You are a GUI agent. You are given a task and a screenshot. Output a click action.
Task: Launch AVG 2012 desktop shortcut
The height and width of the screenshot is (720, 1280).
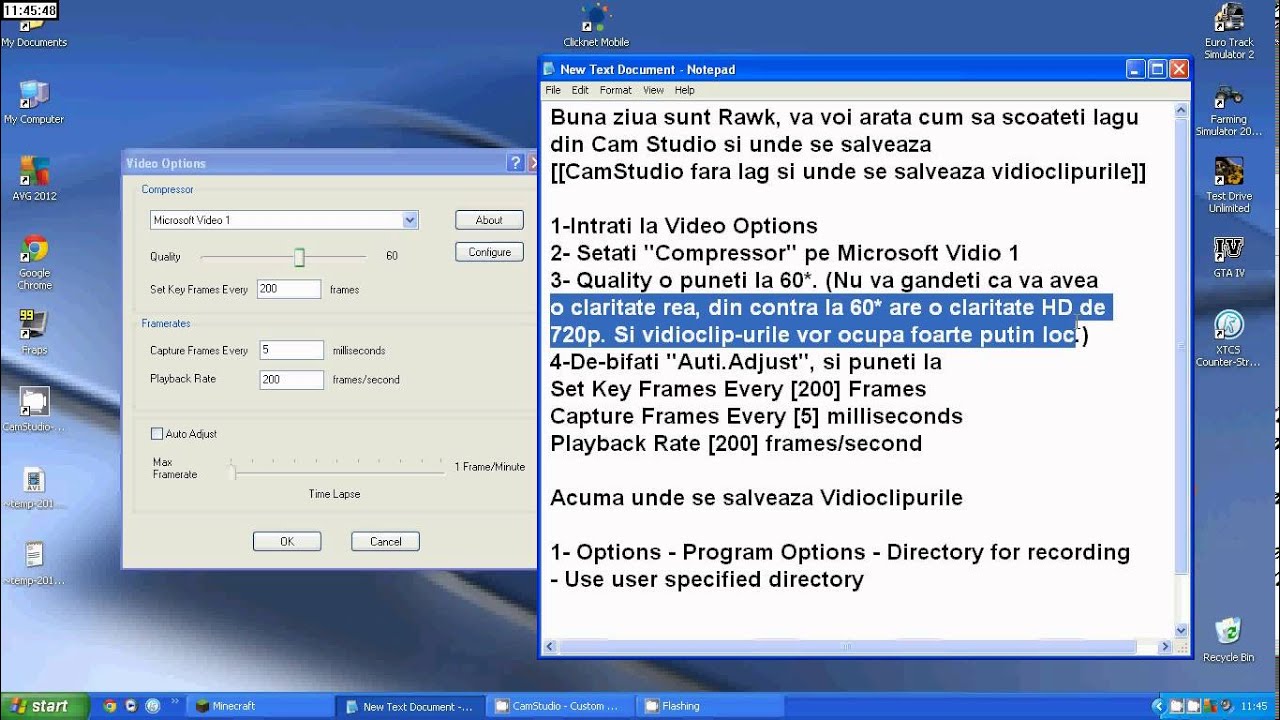click(34, 179)
